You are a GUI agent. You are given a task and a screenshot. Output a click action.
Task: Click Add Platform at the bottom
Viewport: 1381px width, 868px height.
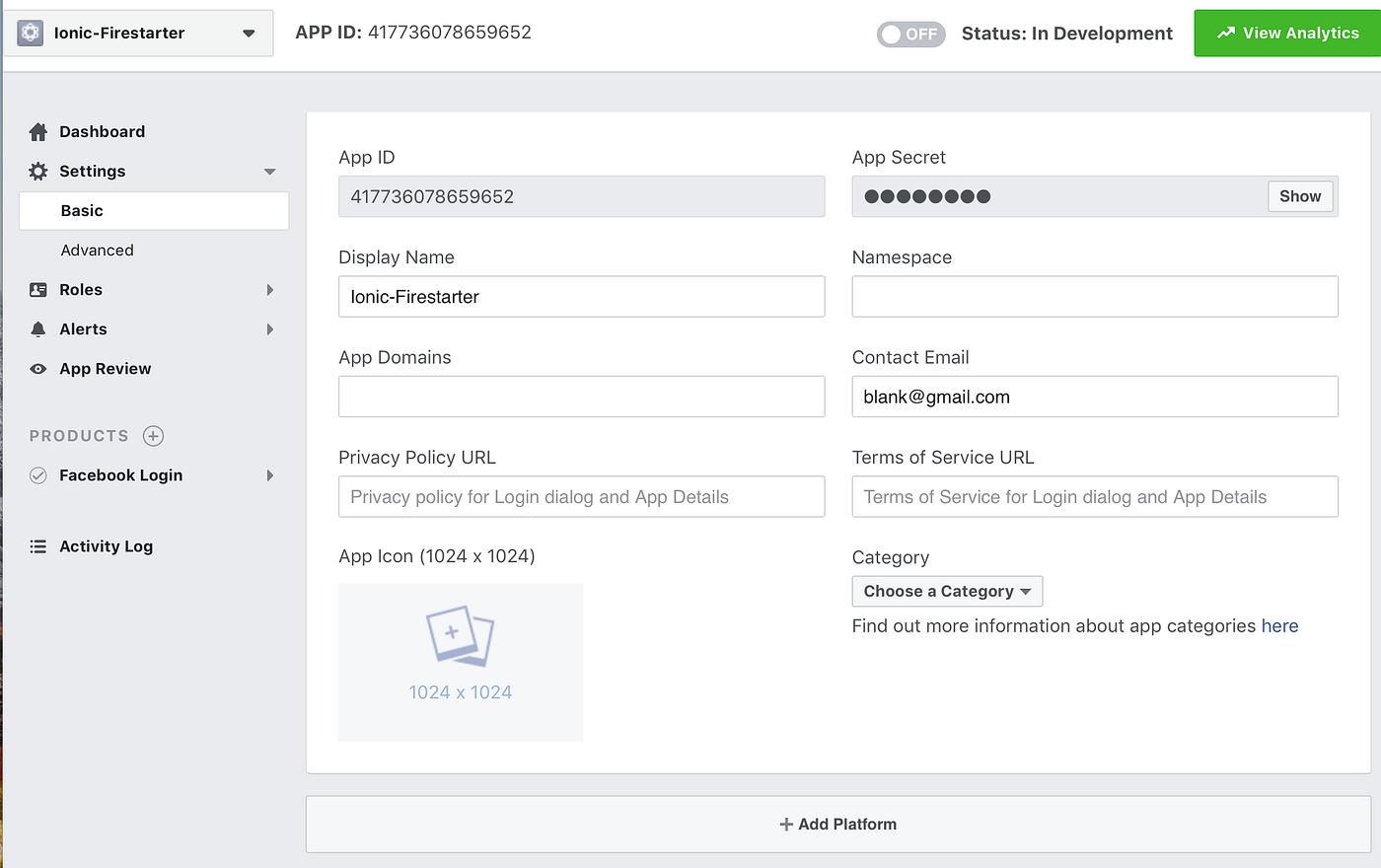click(x=837, y=824)
